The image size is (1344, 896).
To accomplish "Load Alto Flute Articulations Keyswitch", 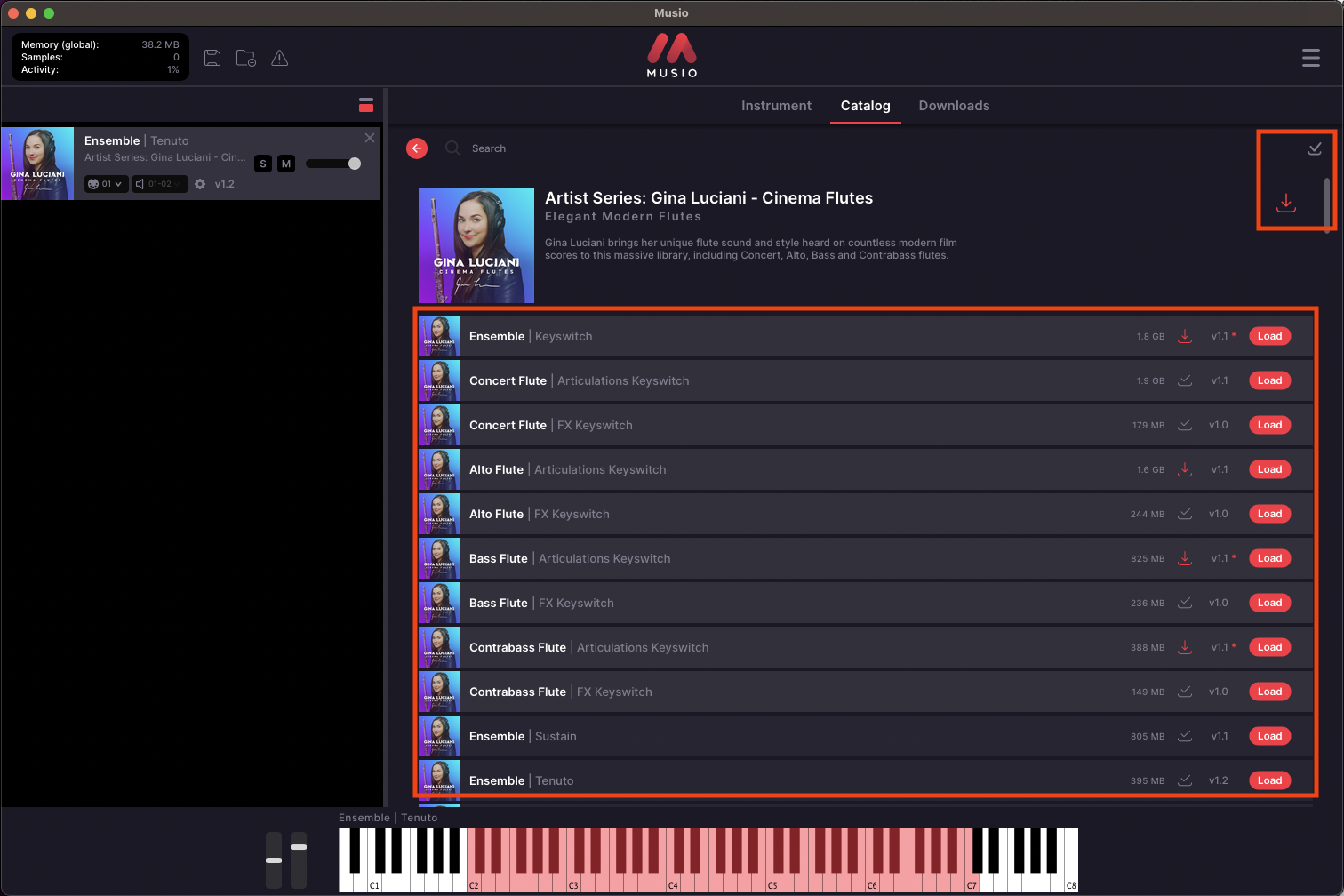I will [1269, 469].
